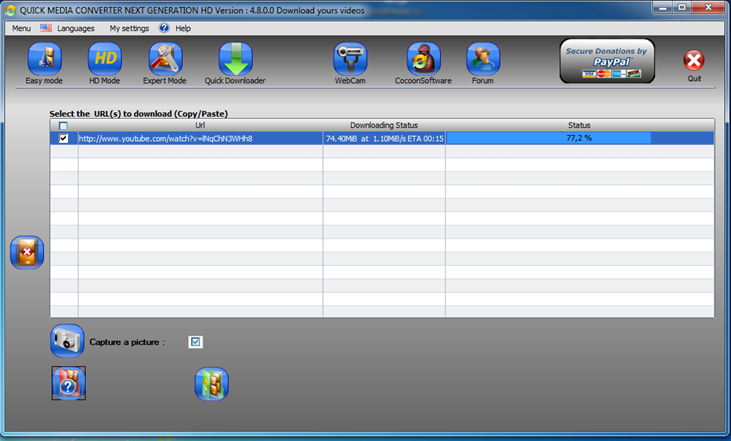Open the Quick Downloader
This screenshot has width=731, height=441.
pos(235,59)
